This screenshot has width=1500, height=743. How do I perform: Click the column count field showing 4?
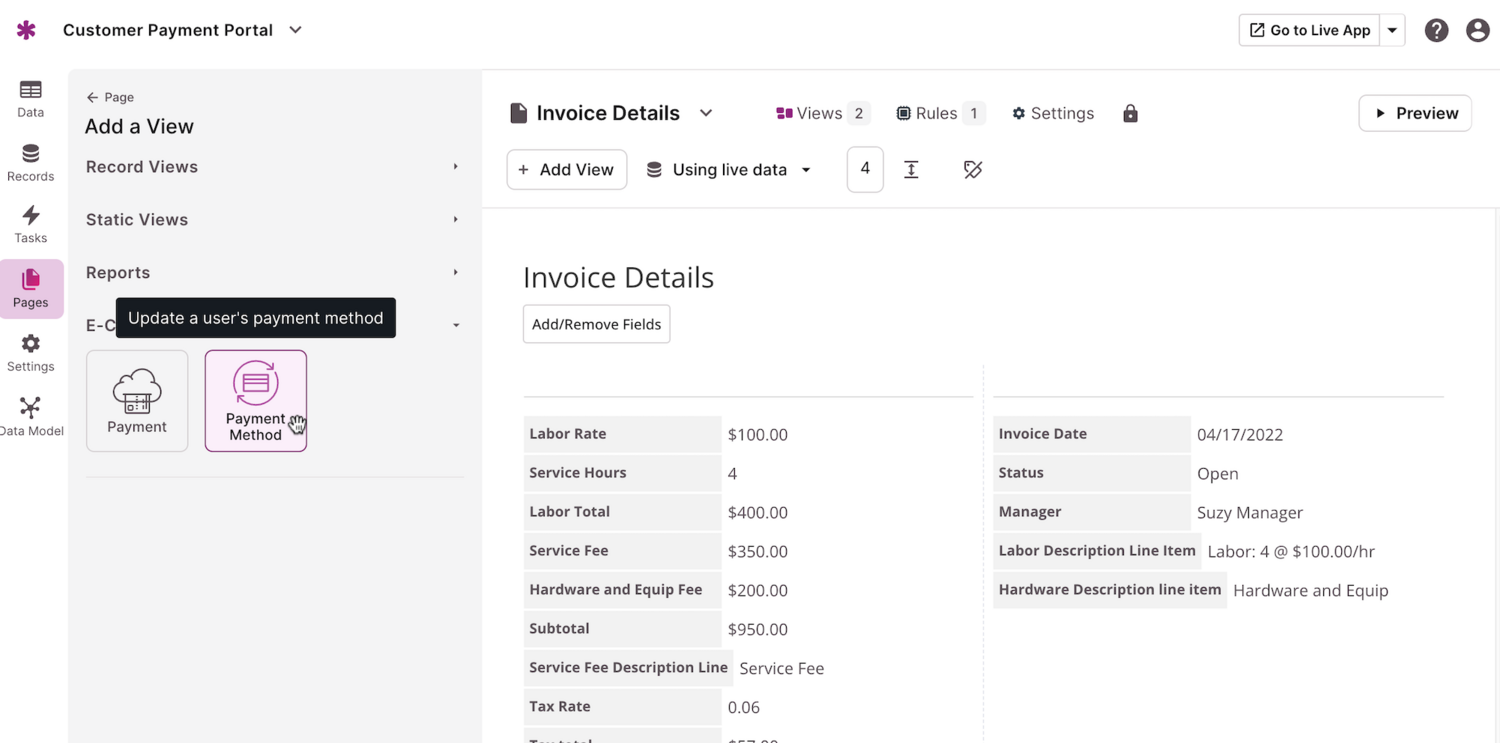coord(865,169)
